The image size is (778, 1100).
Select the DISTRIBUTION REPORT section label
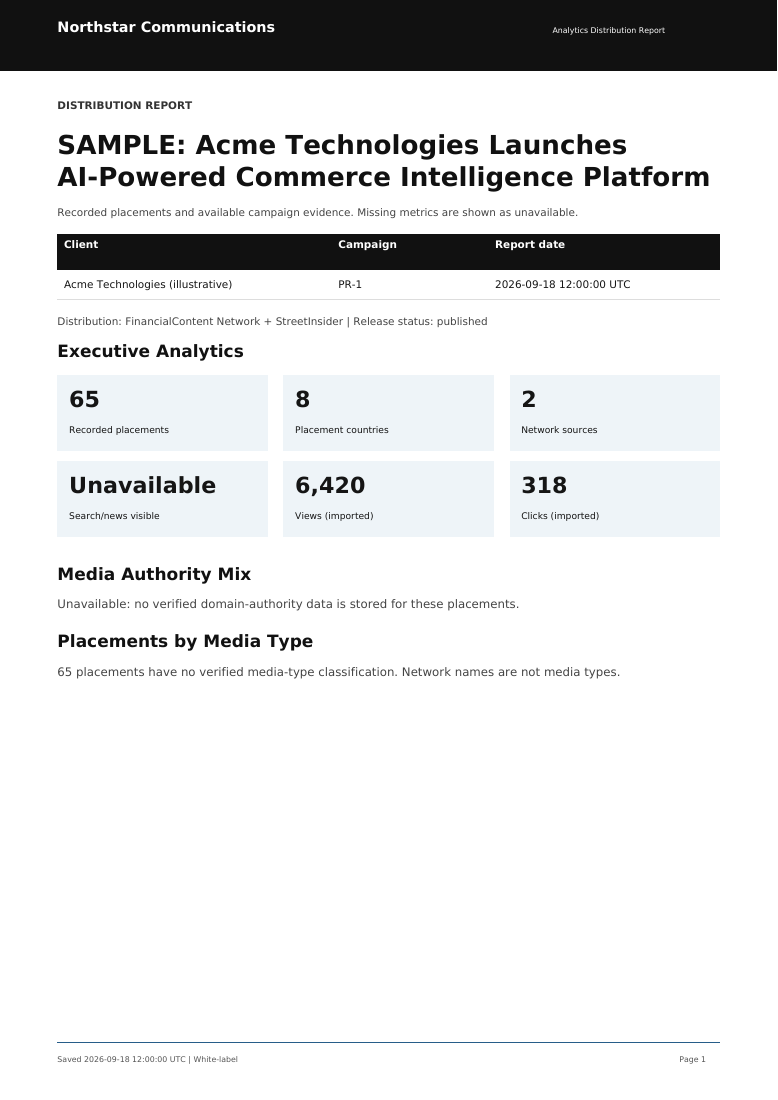(x=125, y=105)
